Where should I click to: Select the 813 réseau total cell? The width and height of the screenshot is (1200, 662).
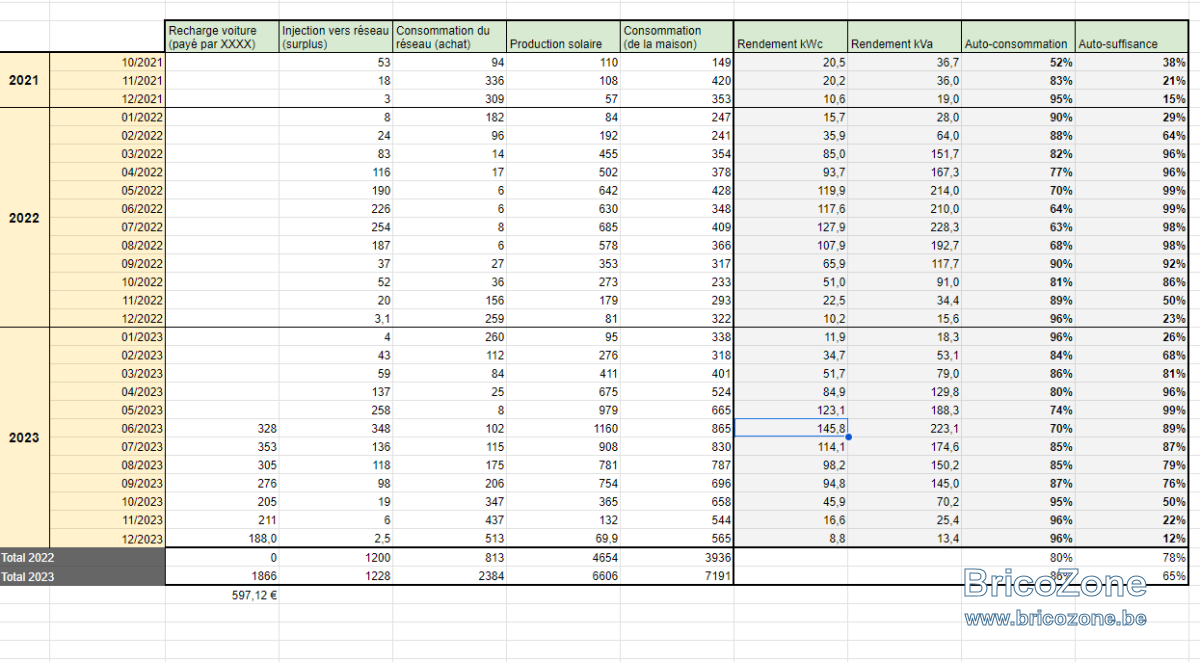(450, 557)
